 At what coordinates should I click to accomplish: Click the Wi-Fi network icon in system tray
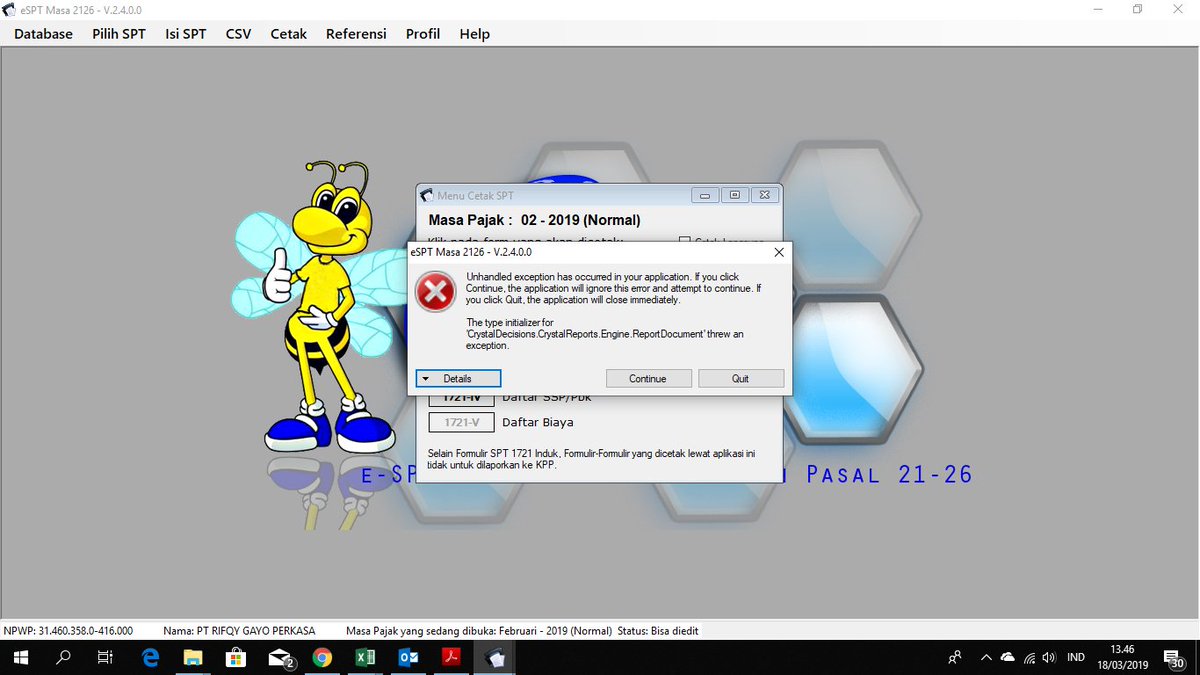point(1027,658)
